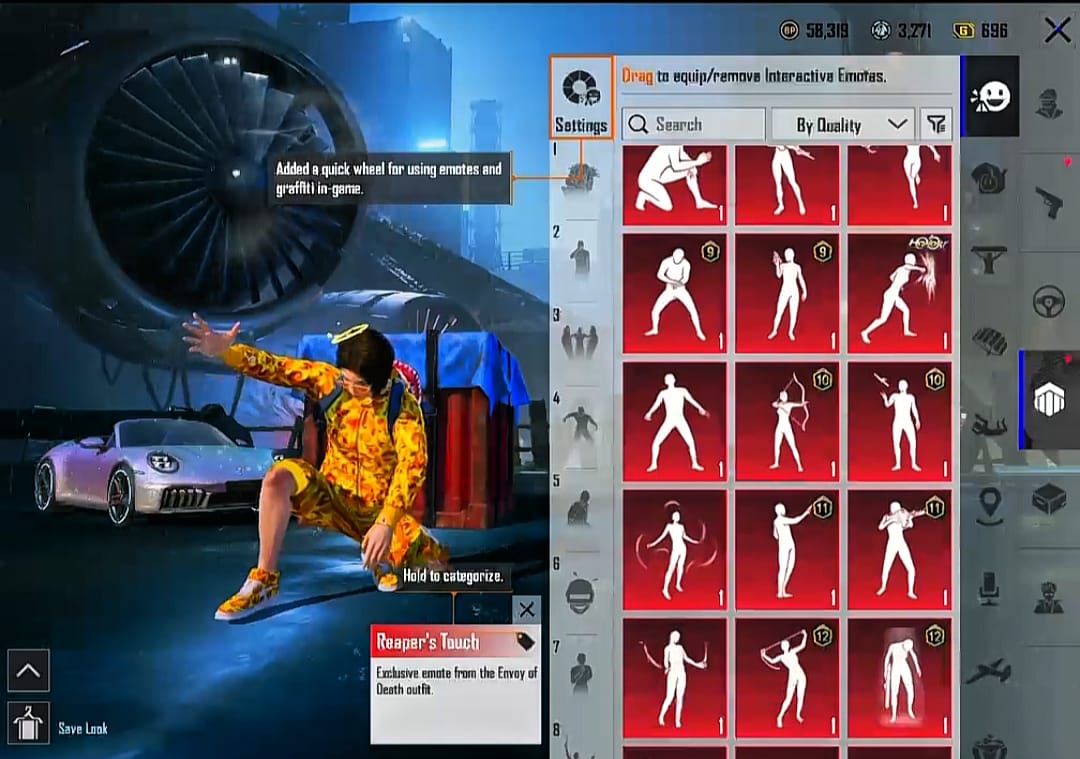The width and height of the screenshot is (1080, 759).
Task: Open the skydiving pose icon
Action: tap(990, 426)
